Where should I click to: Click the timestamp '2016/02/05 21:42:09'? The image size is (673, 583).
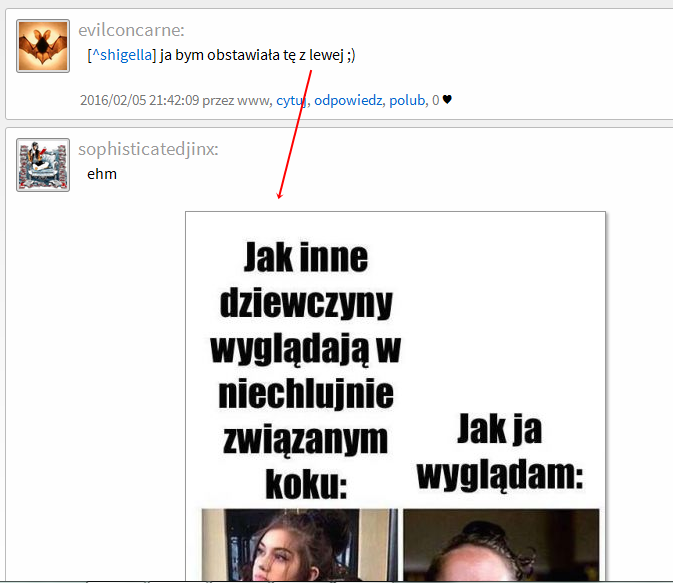pyautogui.click(x=139, y=100)
